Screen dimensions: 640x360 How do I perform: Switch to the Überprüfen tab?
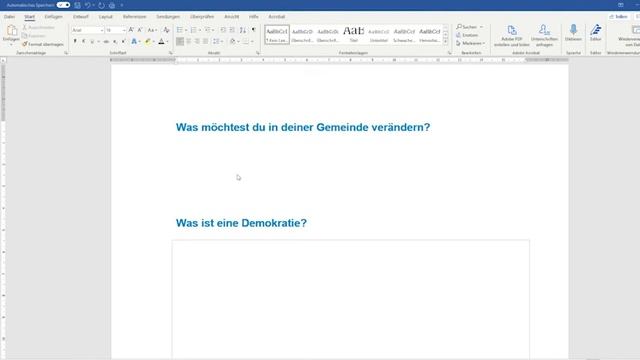(202, 17)
